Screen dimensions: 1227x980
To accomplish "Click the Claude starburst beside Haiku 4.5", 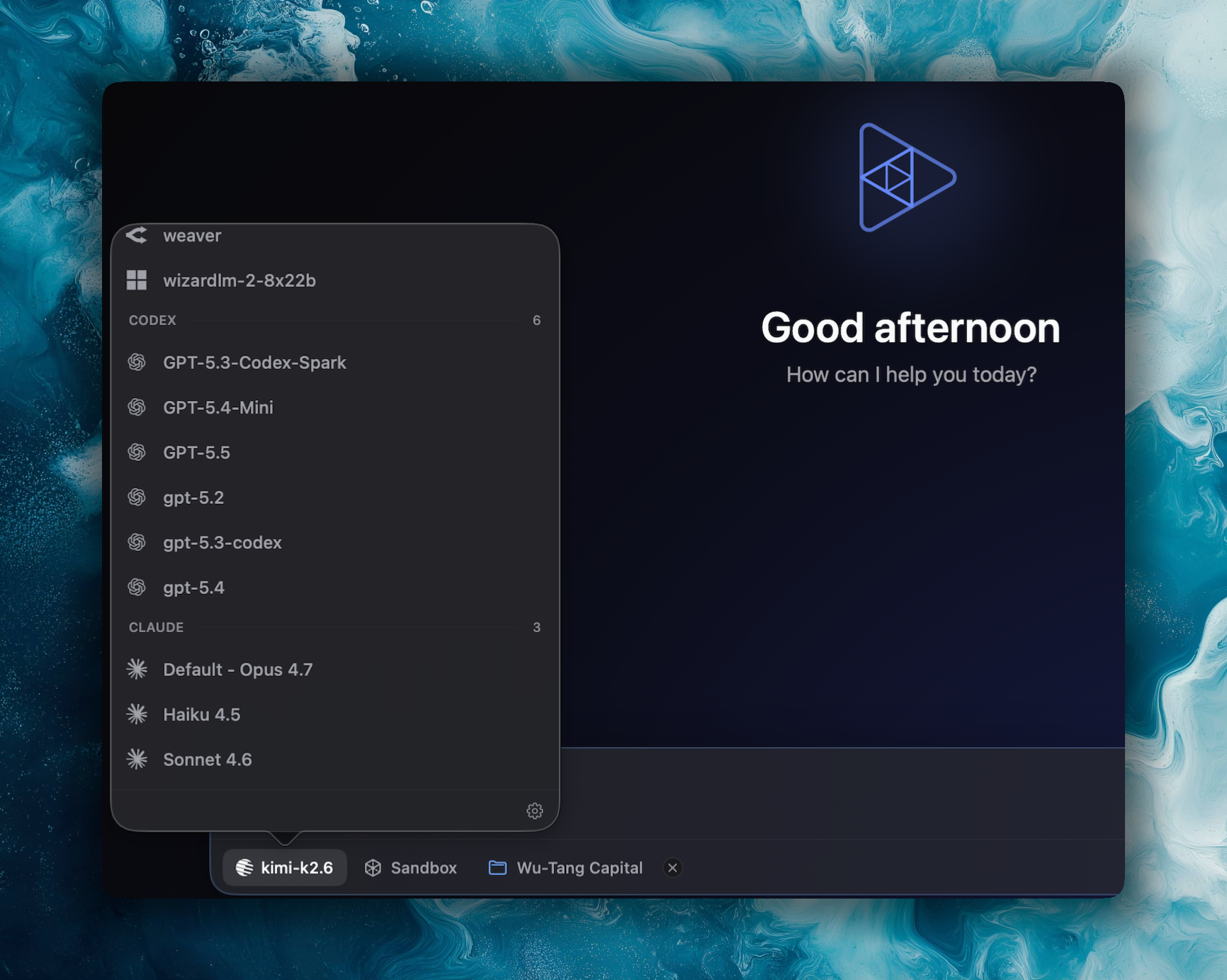I will tap(137, 714).
